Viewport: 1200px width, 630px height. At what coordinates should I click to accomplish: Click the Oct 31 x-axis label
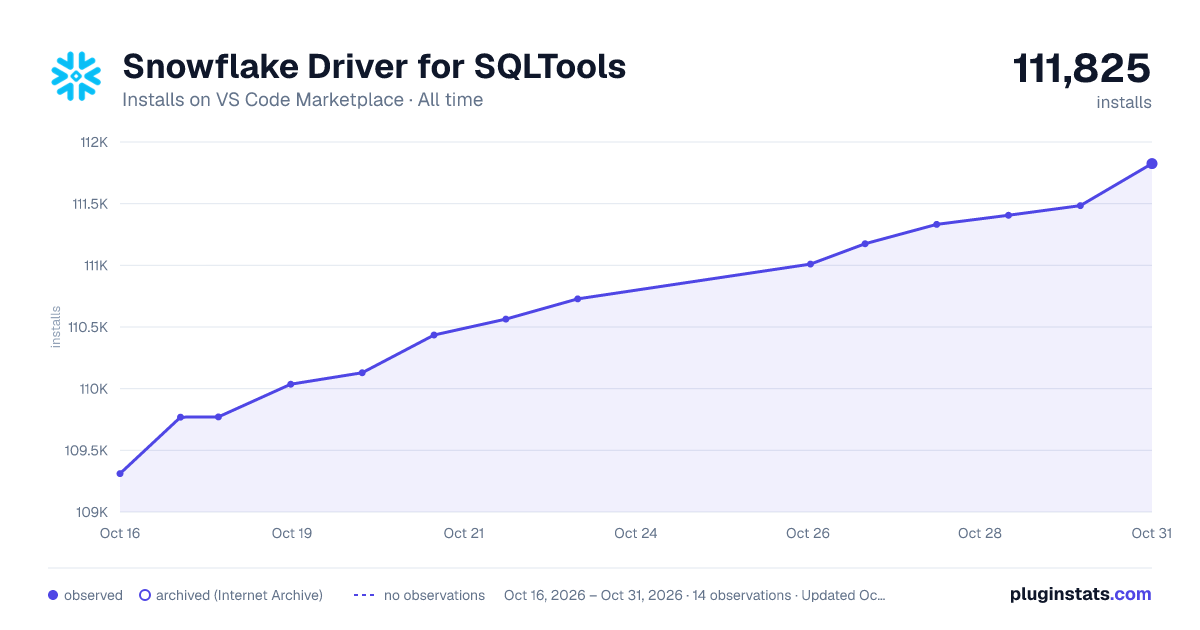[x=1151, y=533]
